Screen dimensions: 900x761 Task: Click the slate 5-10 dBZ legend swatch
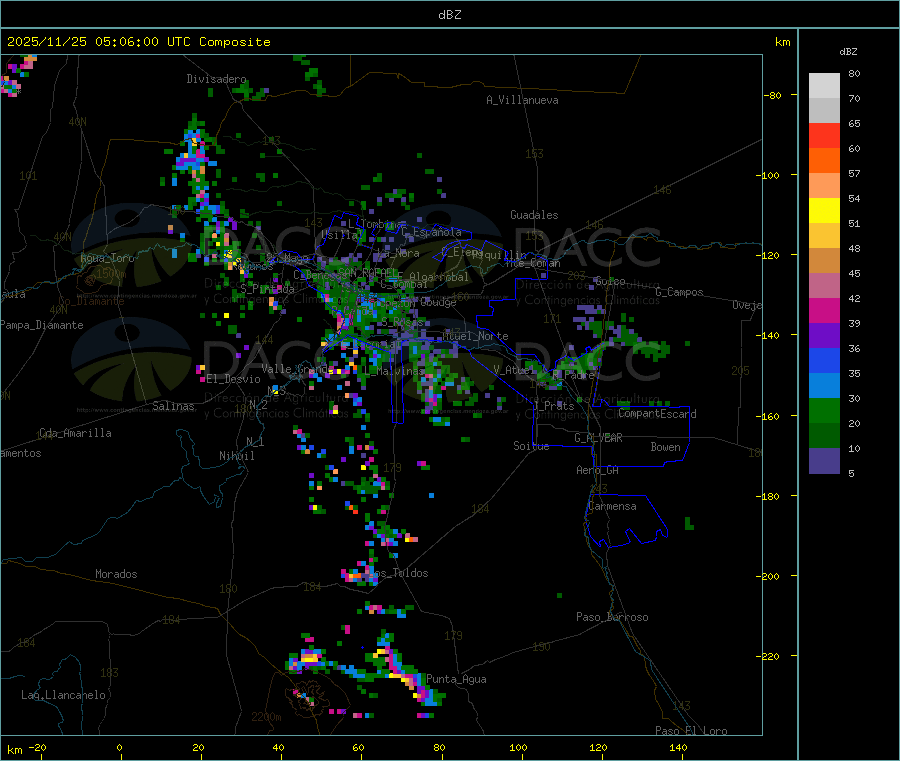[824, 461]
